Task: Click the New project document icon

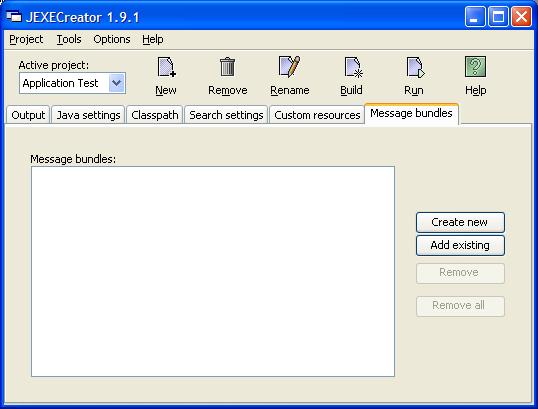Action: point(166,67)
